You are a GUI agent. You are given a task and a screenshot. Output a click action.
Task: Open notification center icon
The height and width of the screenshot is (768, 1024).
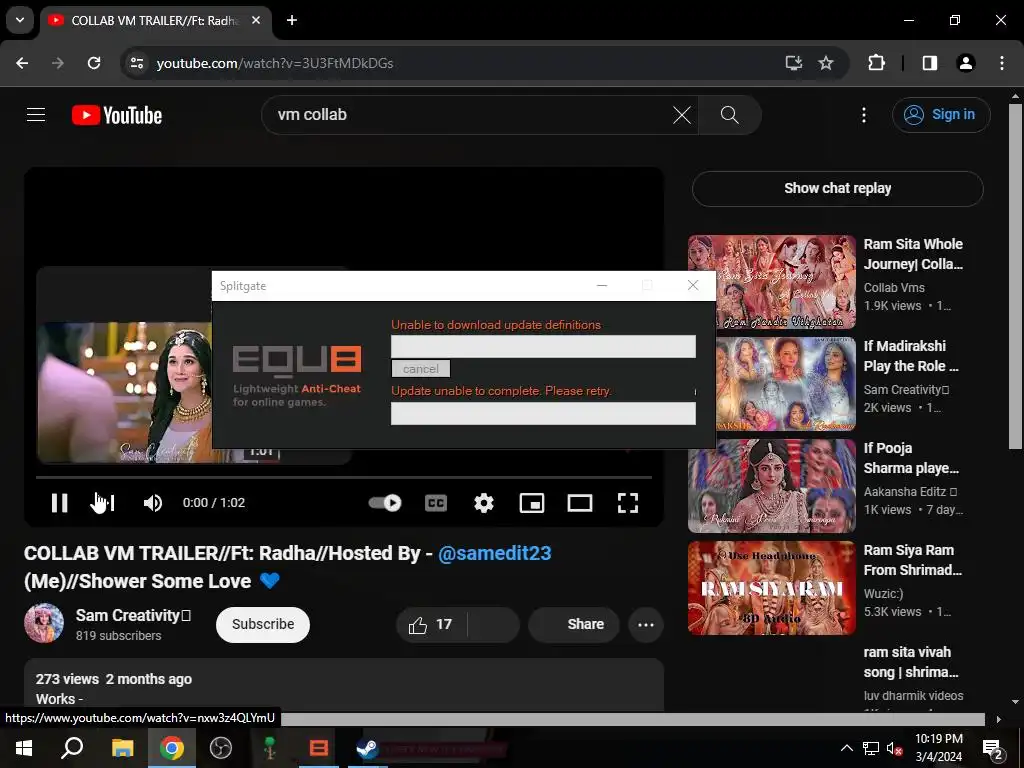click(993, 748)
